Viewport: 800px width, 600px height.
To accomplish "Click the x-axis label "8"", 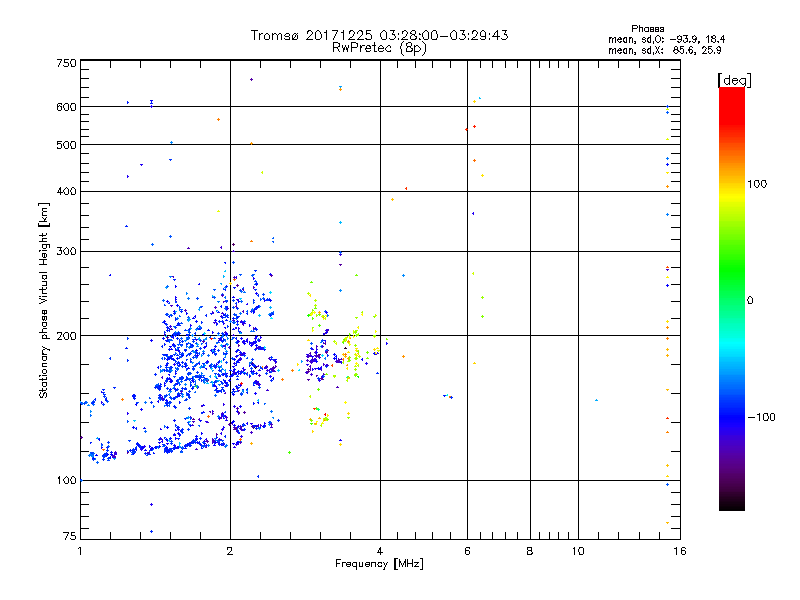I will point(530,551).
